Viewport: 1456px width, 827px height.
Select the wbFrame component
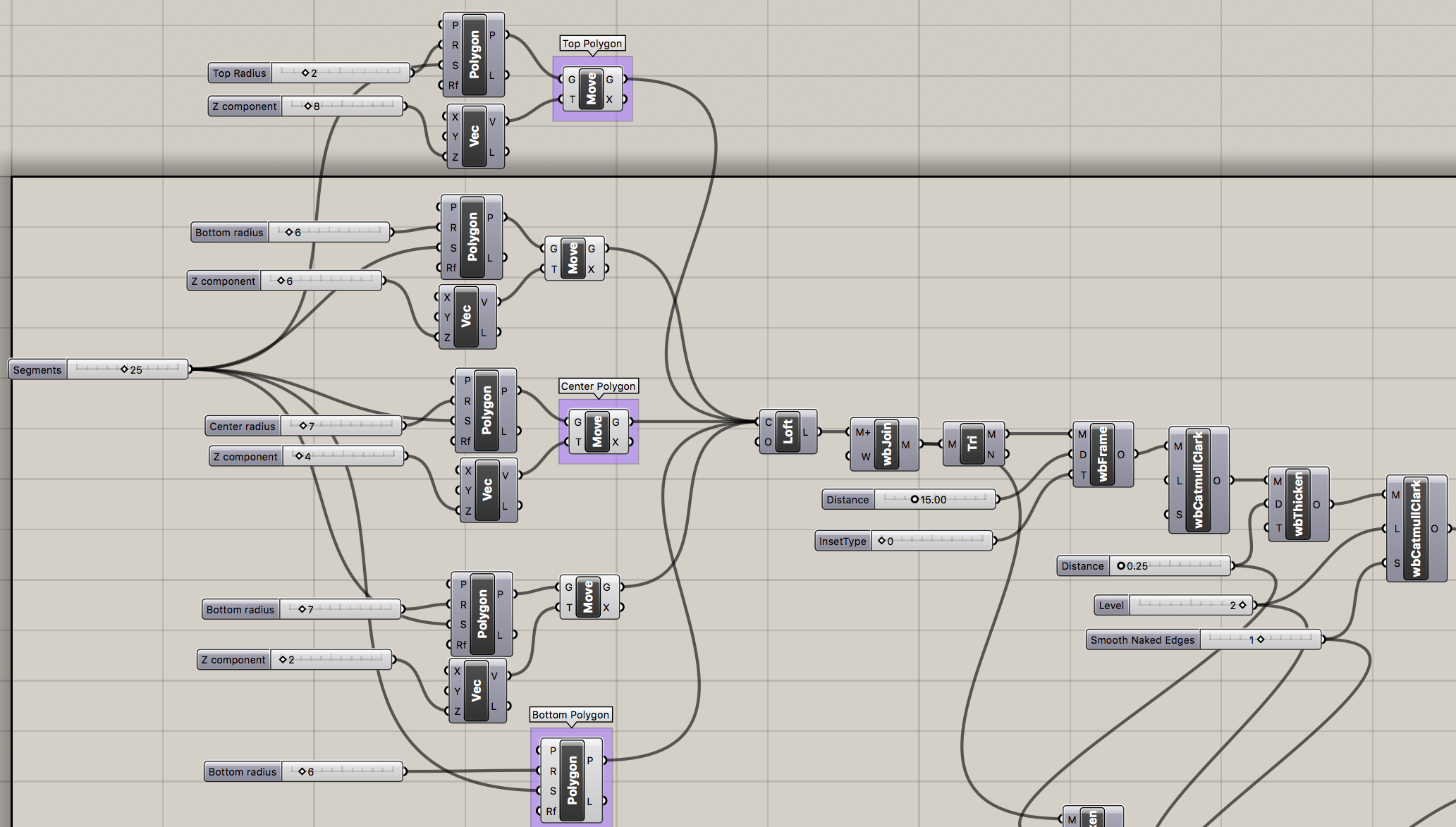(x=1104, y=455)
